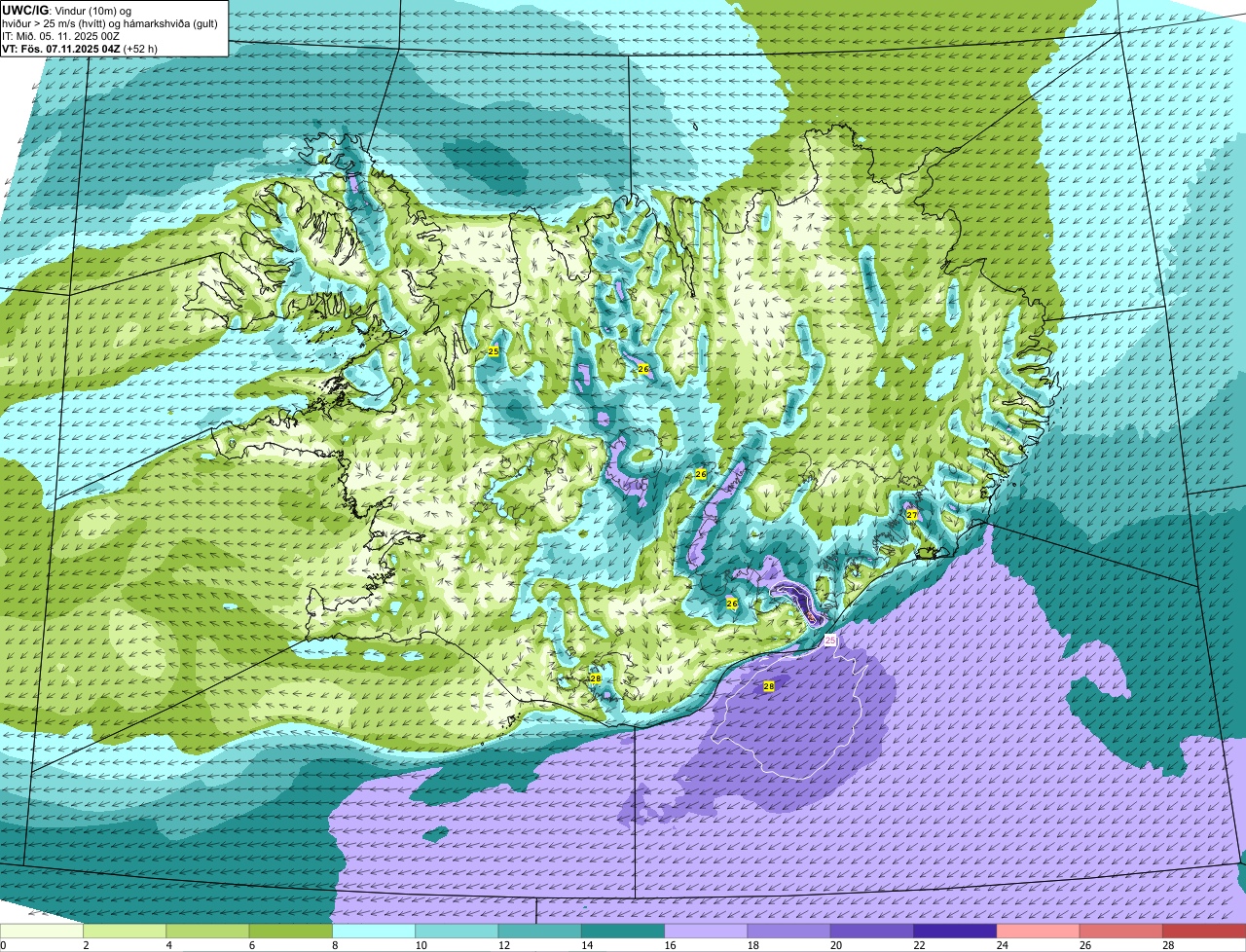The width and height of the screenshot is (1246, 952).
Task: Click the dark teal 14–16 m/s legend swatch
Action: [x=623, y=932]
